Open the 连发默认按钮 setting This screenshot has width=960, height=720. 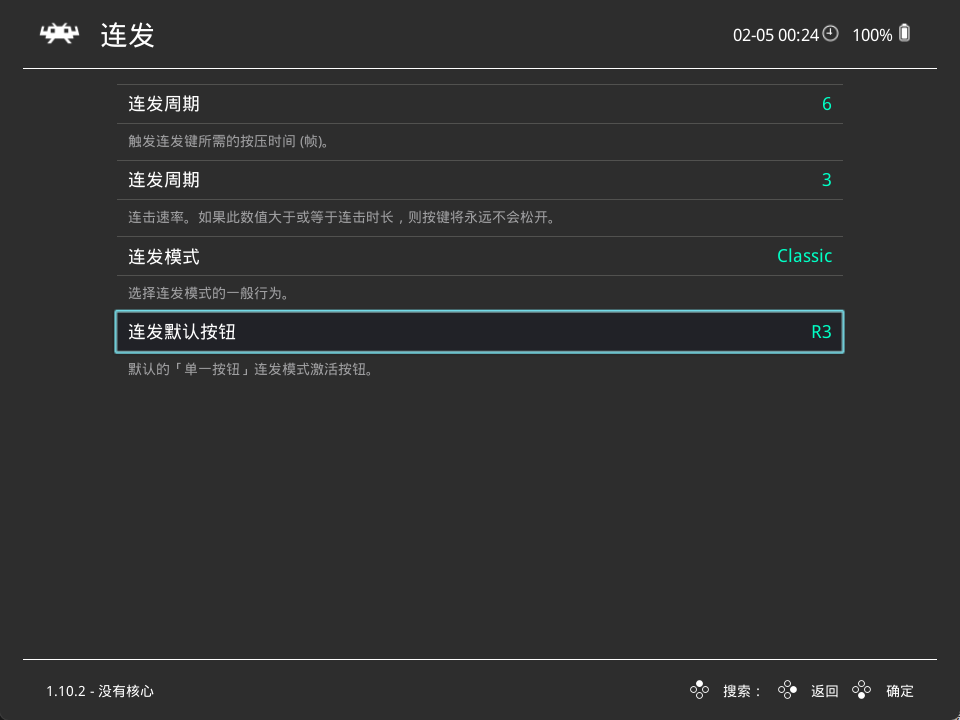point(479,332)
